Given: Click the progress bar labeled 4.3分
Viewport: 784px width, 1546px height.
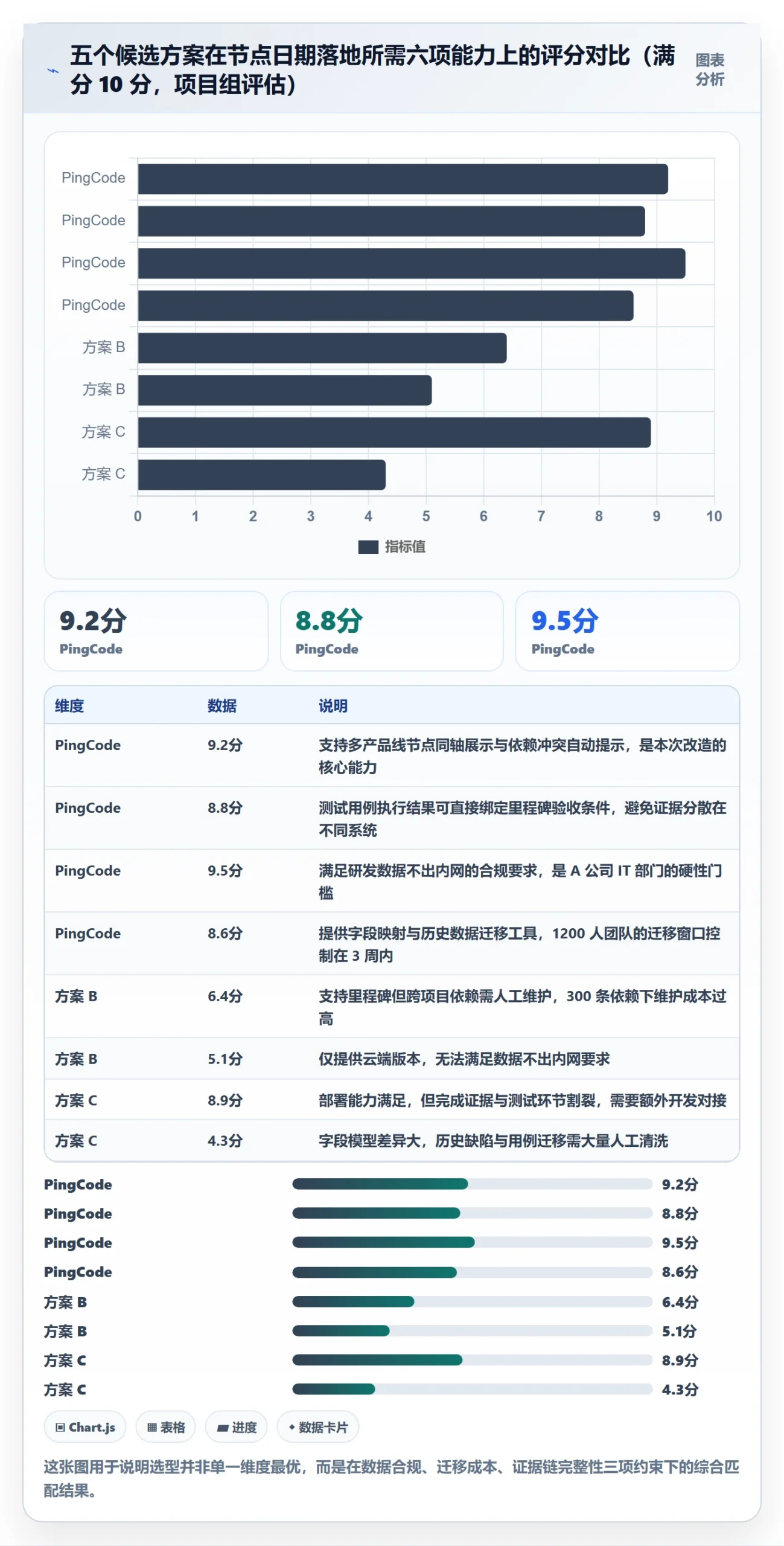Looking at the screenshot, I should [473, 1389].
